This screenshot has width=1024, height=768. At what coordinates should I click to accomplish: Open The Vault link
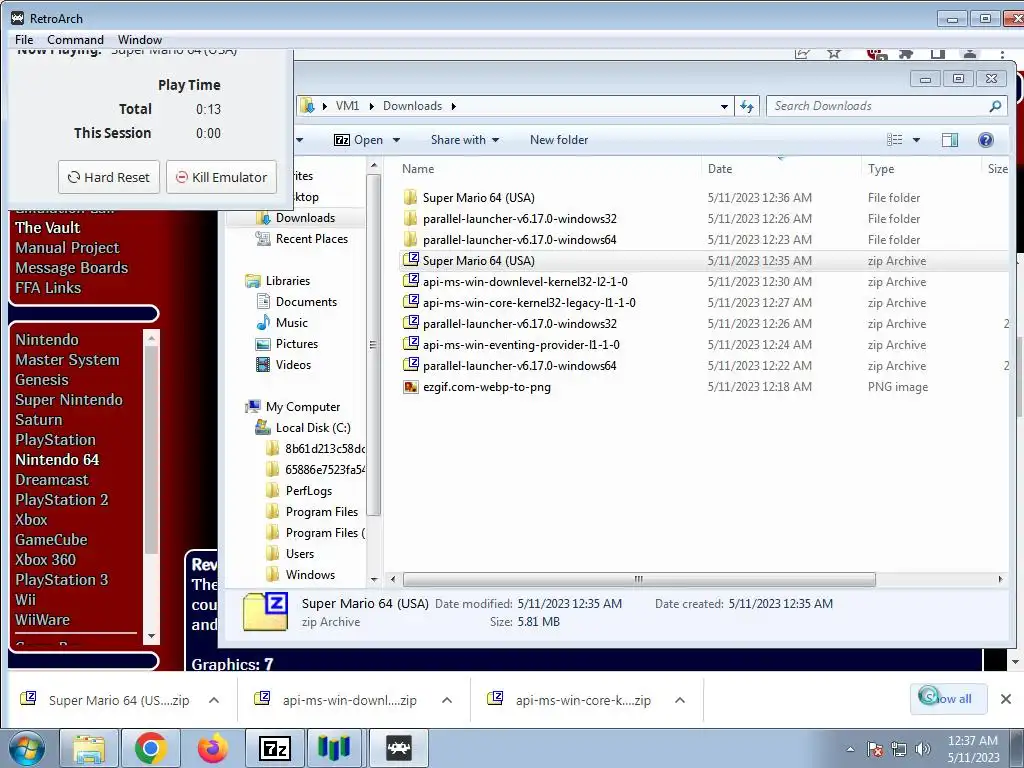pyautogui.click(x=48, y=227)
